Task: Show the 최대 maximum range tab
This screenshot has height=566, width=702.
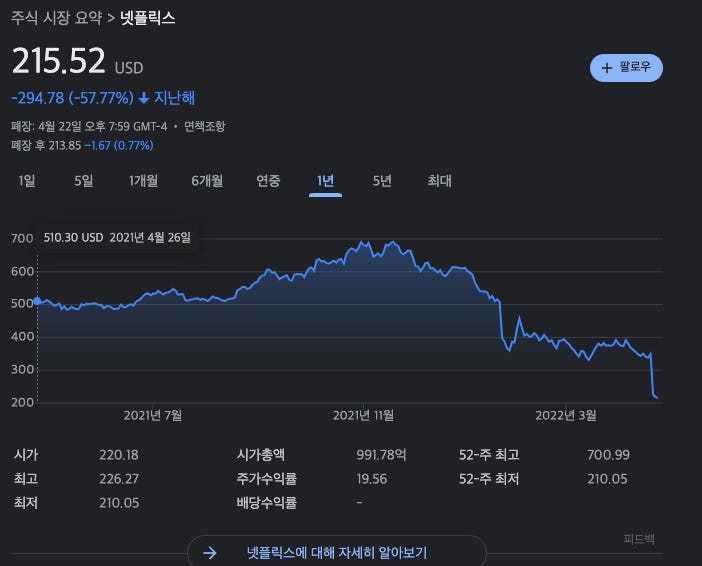Action: 439,181
